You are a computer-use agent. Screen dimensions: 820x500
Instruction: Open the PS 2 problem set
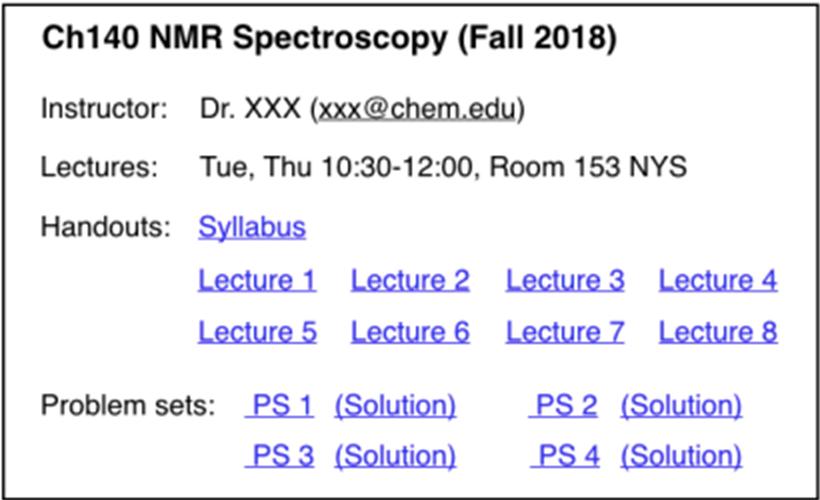coord(563,405)
